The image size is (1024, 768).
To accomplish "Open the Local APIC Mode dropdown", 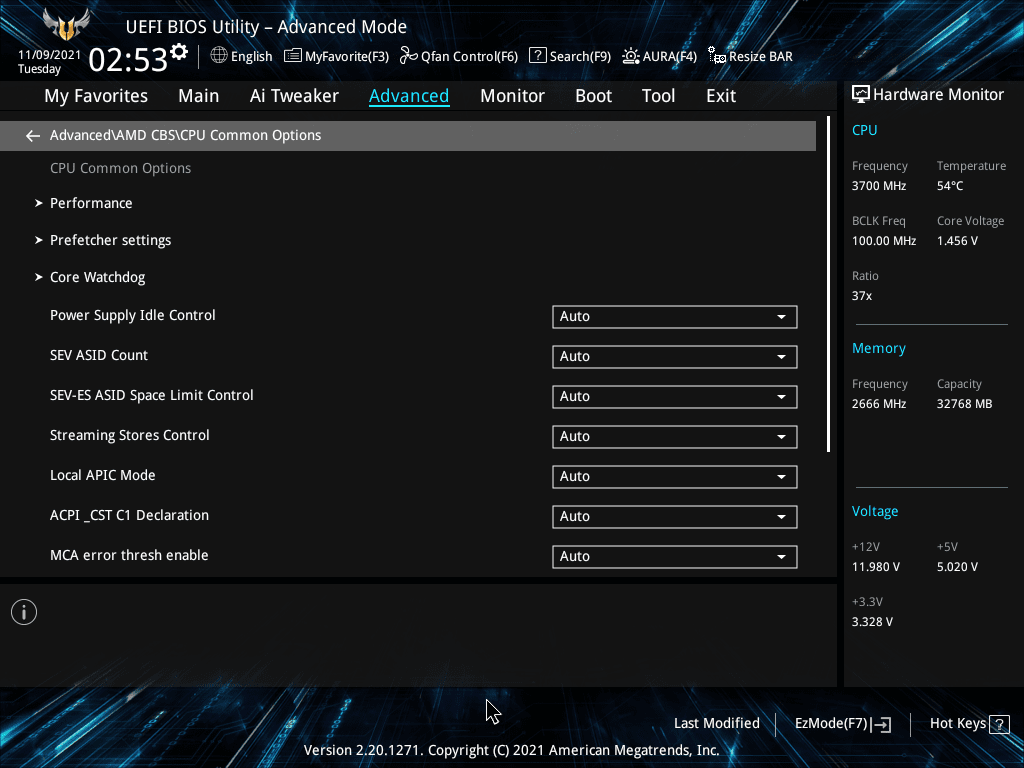I will (675, 477).
